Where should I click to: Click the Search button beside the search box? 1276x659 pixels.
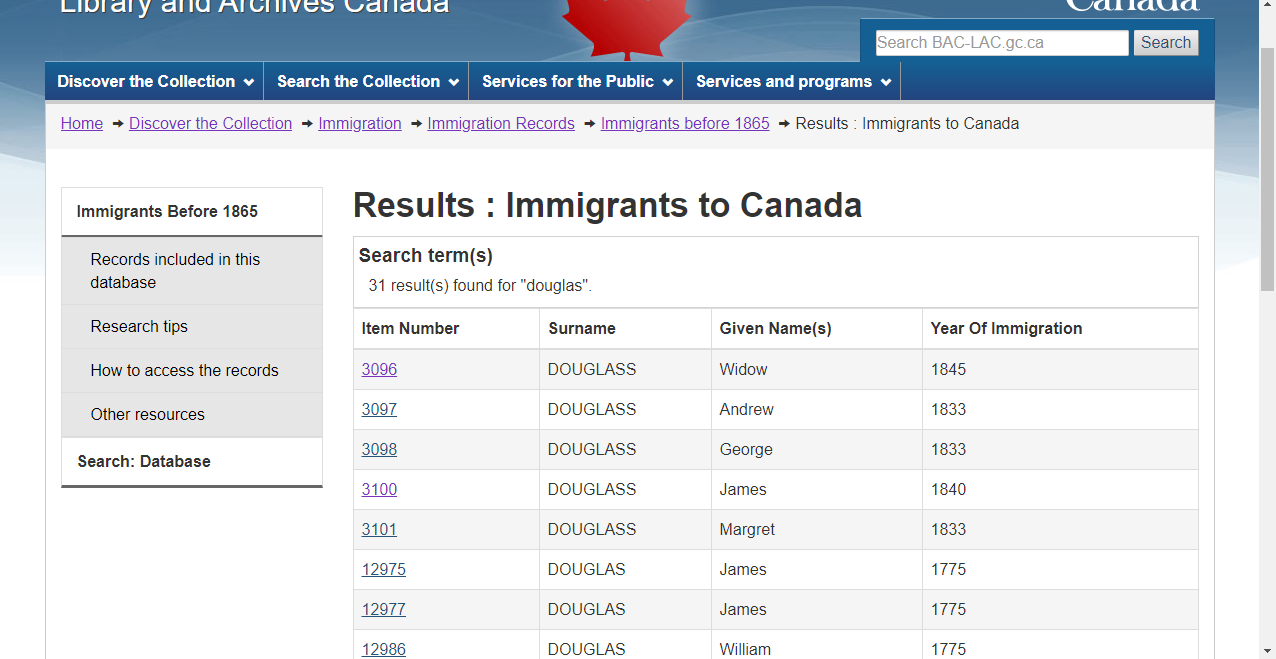tap(1165, 43)
